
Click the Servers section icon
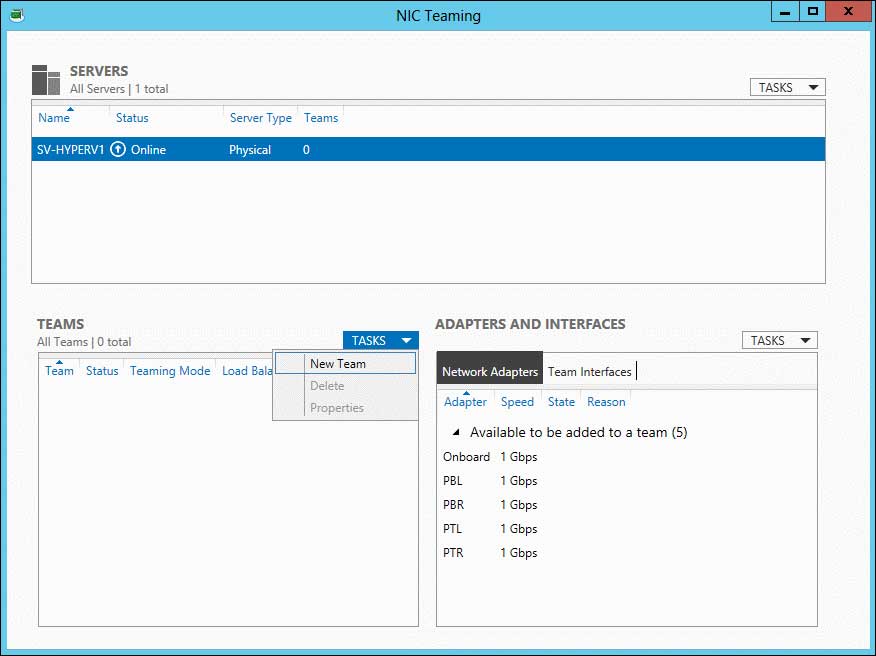tap(46, 80)
